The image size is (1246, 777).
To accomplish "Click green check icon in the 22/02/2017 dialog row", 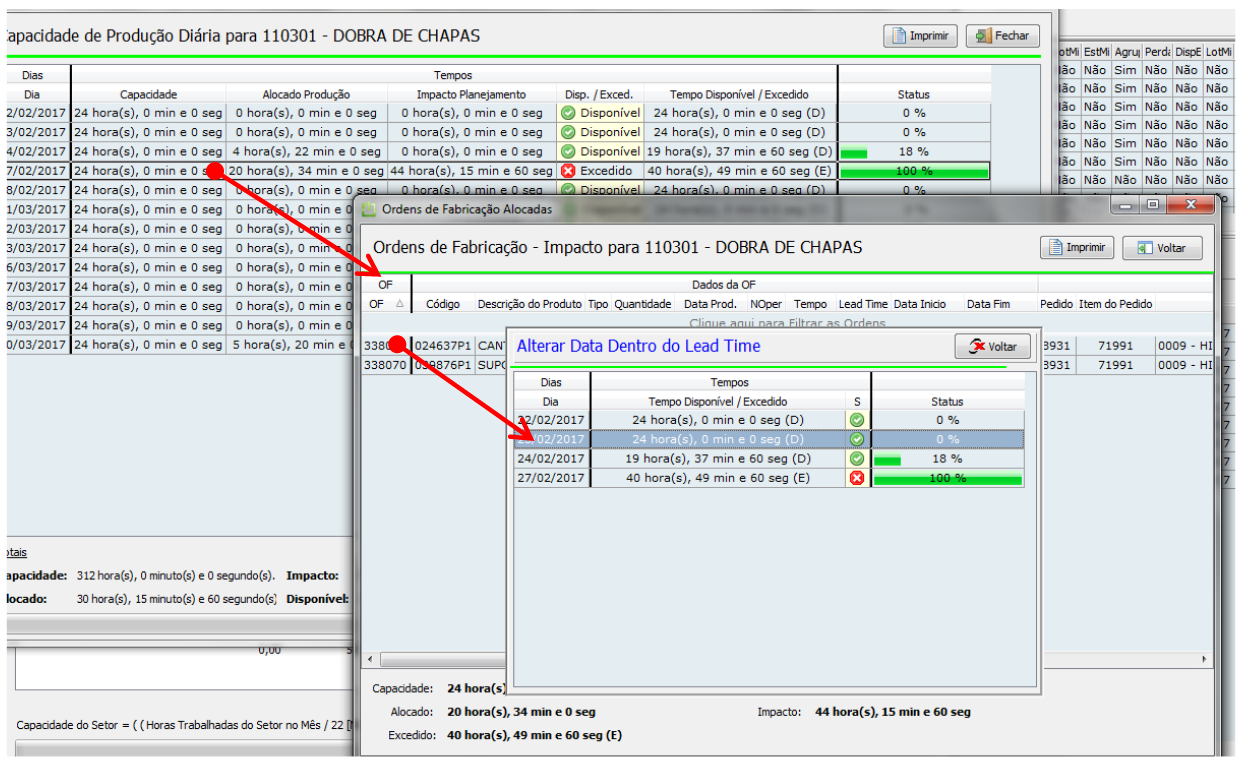I will click(856, 421).
